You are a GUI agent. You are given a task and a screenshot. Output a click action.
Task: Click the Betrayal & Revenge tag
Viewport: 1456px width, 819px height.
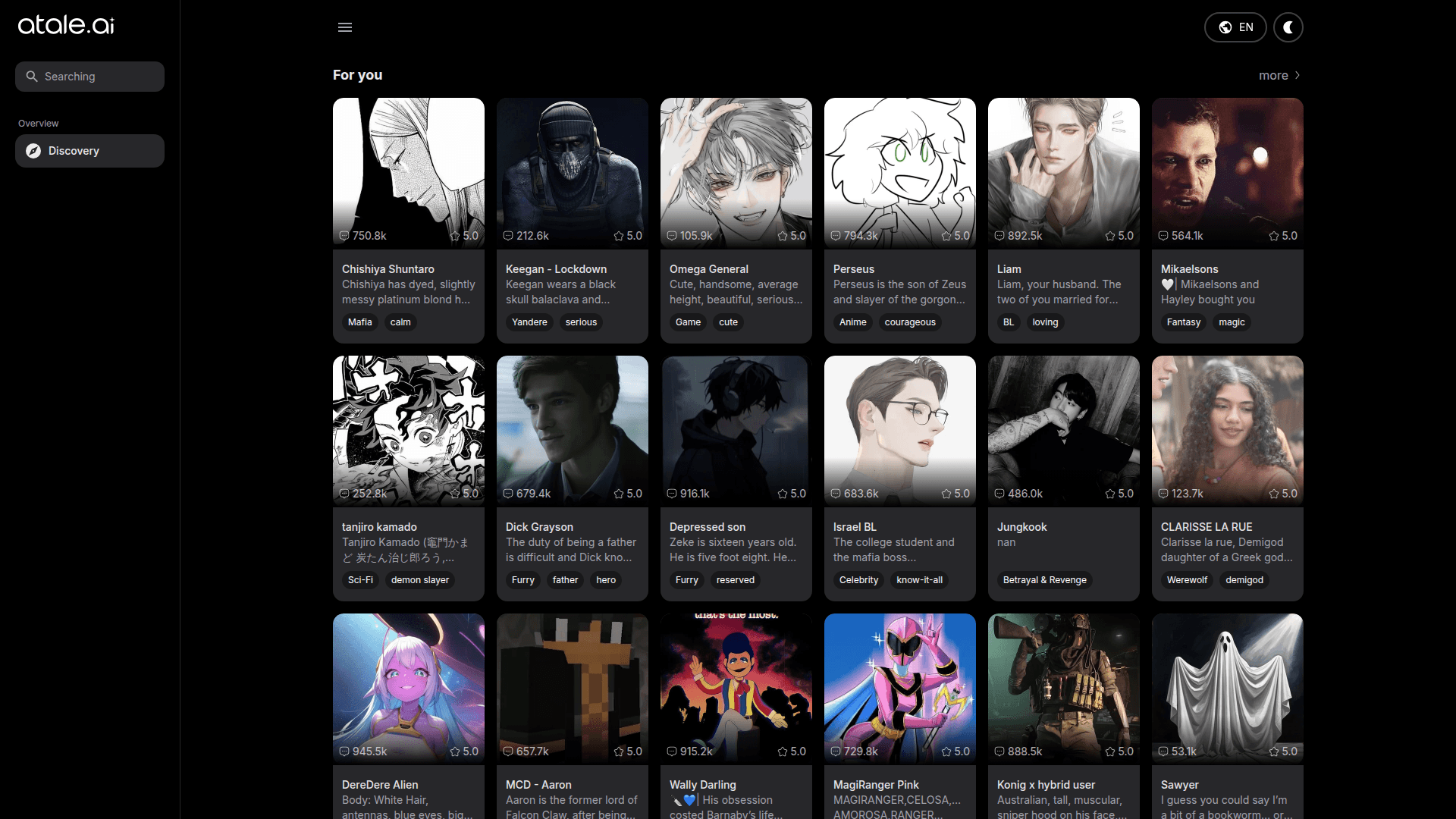[1044, 580]
